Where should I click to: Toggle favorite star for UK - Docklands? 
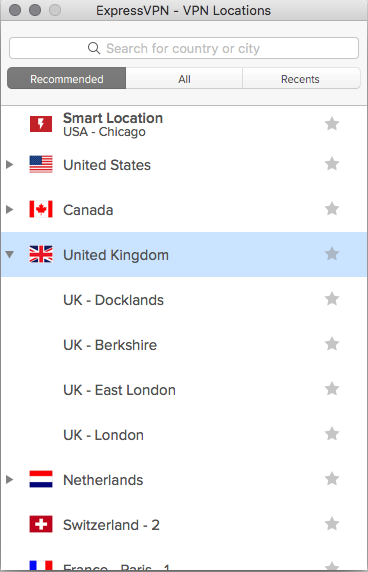click(x=332, y=299)
